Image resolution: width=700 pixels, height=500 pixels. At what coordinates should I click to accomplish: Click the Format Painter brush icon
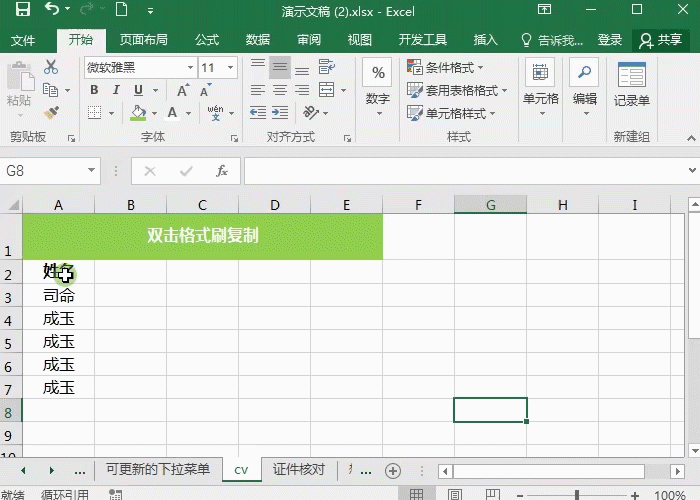[x=51, y=113]
